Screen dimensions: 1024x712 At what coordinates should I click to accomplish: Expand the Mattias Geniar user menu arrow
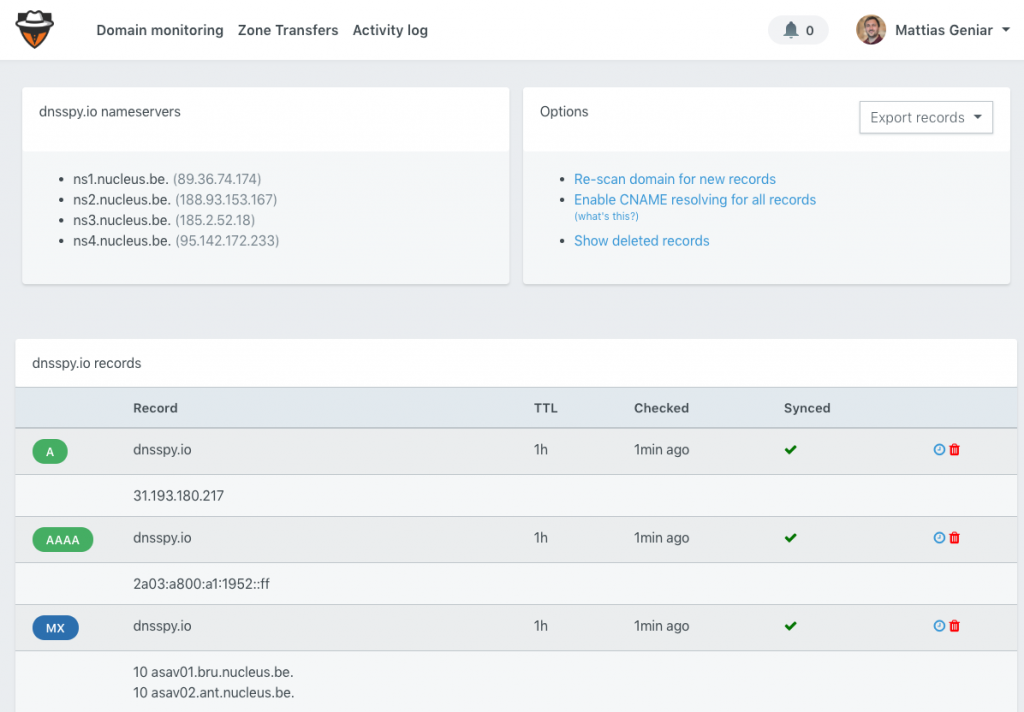1006,29
